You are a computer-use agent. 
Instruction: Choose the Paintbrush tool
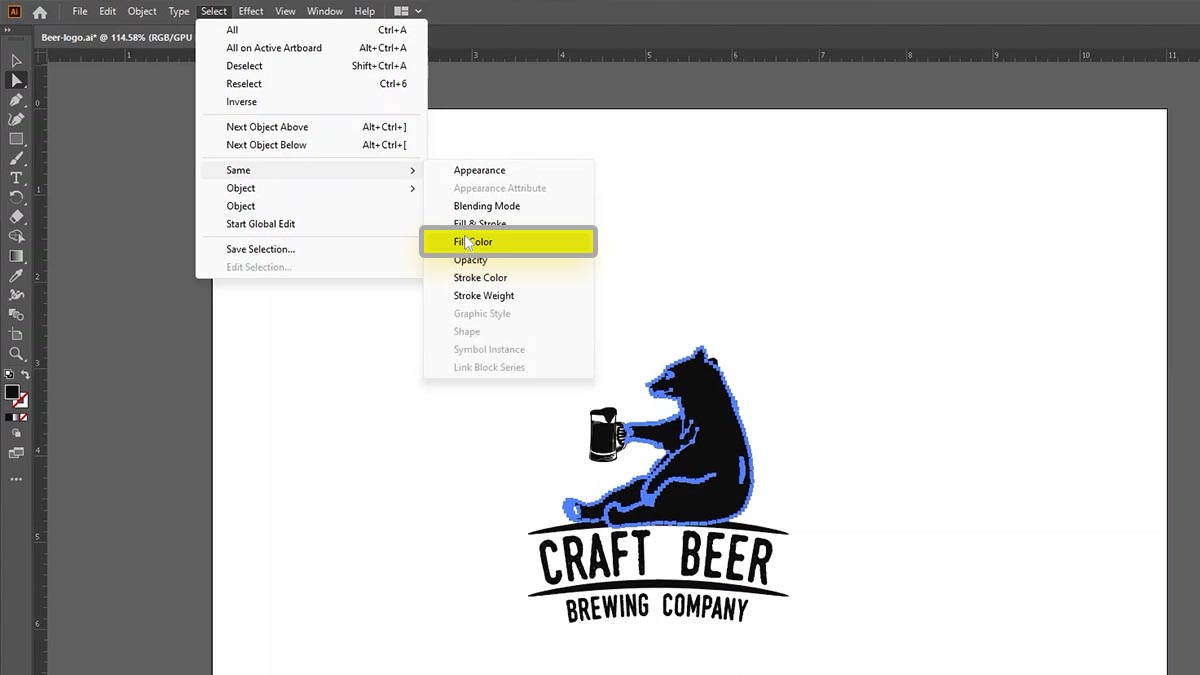click(x=16, y=157)
